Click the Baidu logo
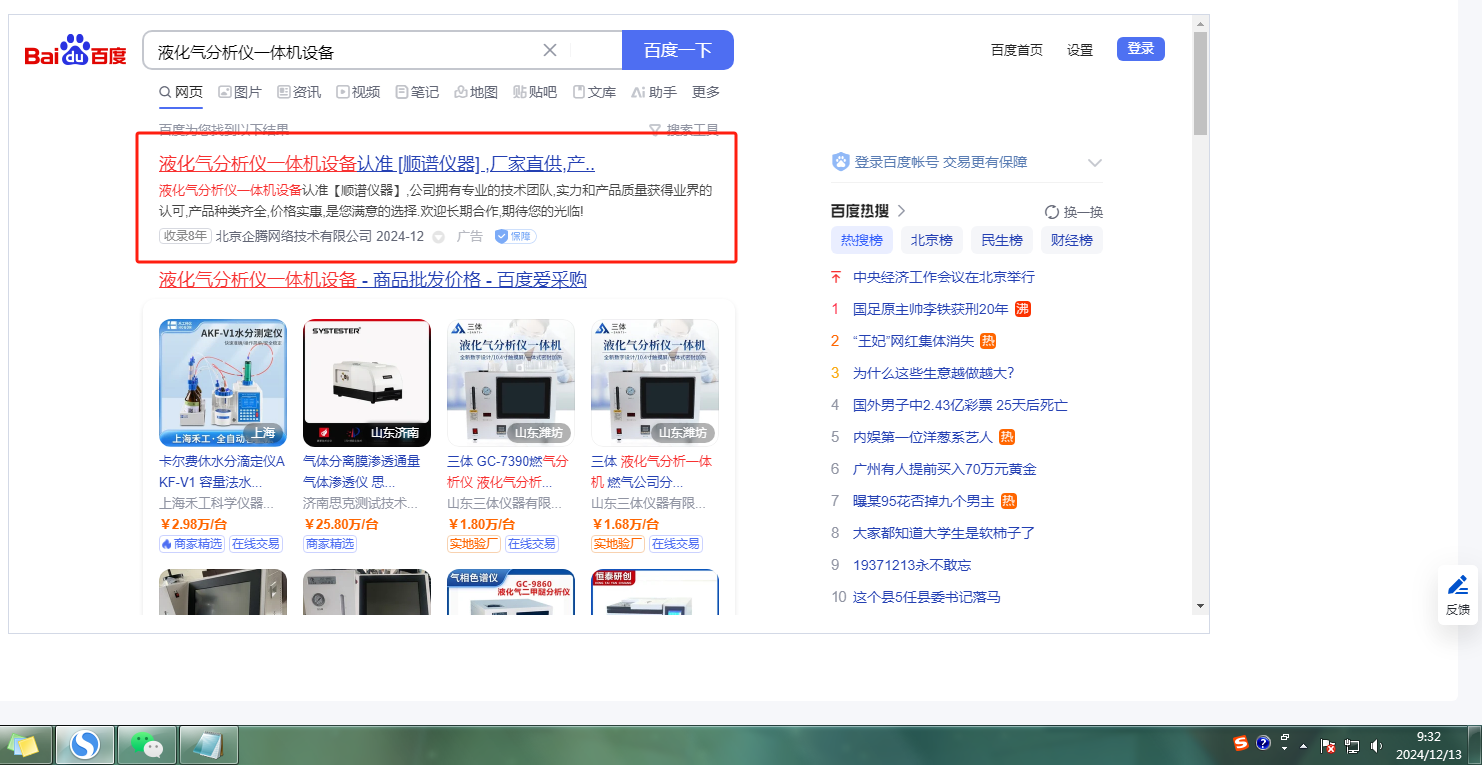1482x765 pixels. pyautogui.click(x=76, y=51)
